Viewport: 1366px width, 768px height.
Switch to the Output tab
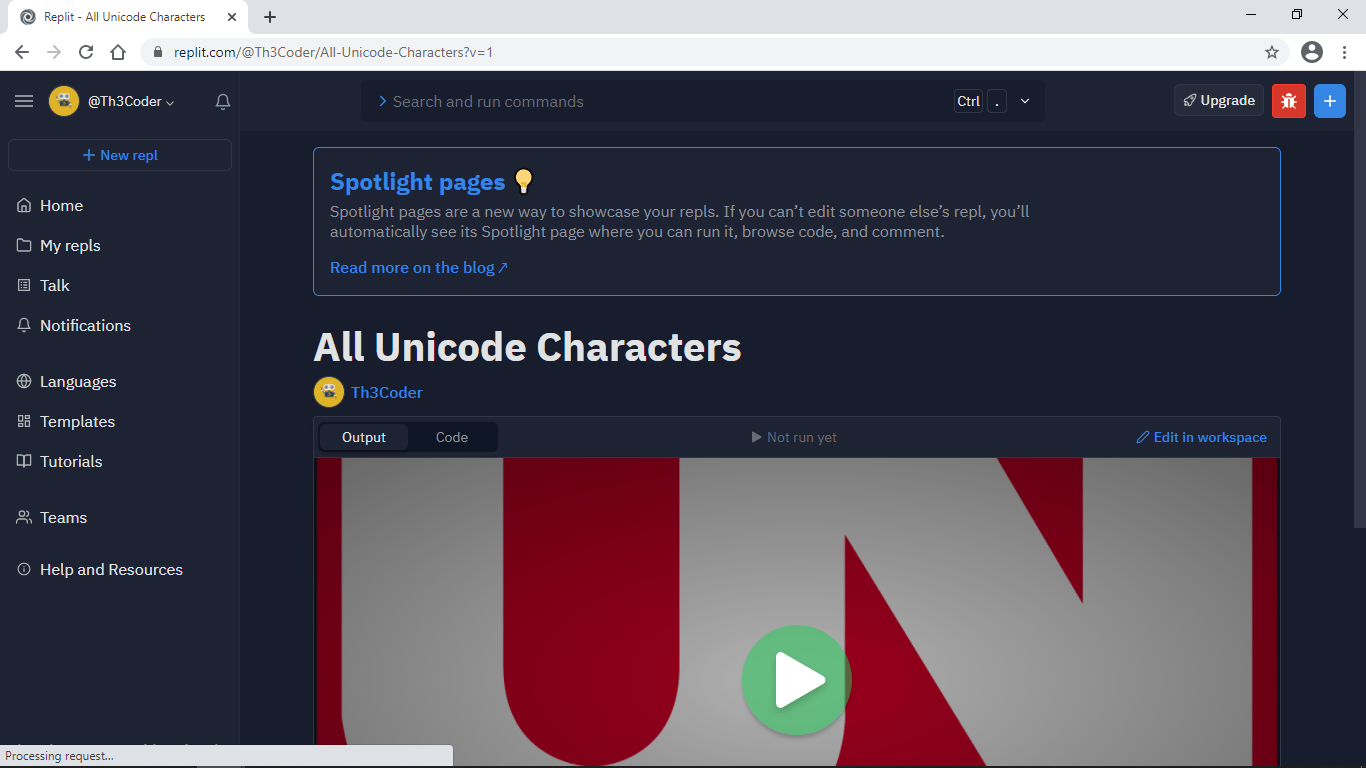tap(364, 437)
